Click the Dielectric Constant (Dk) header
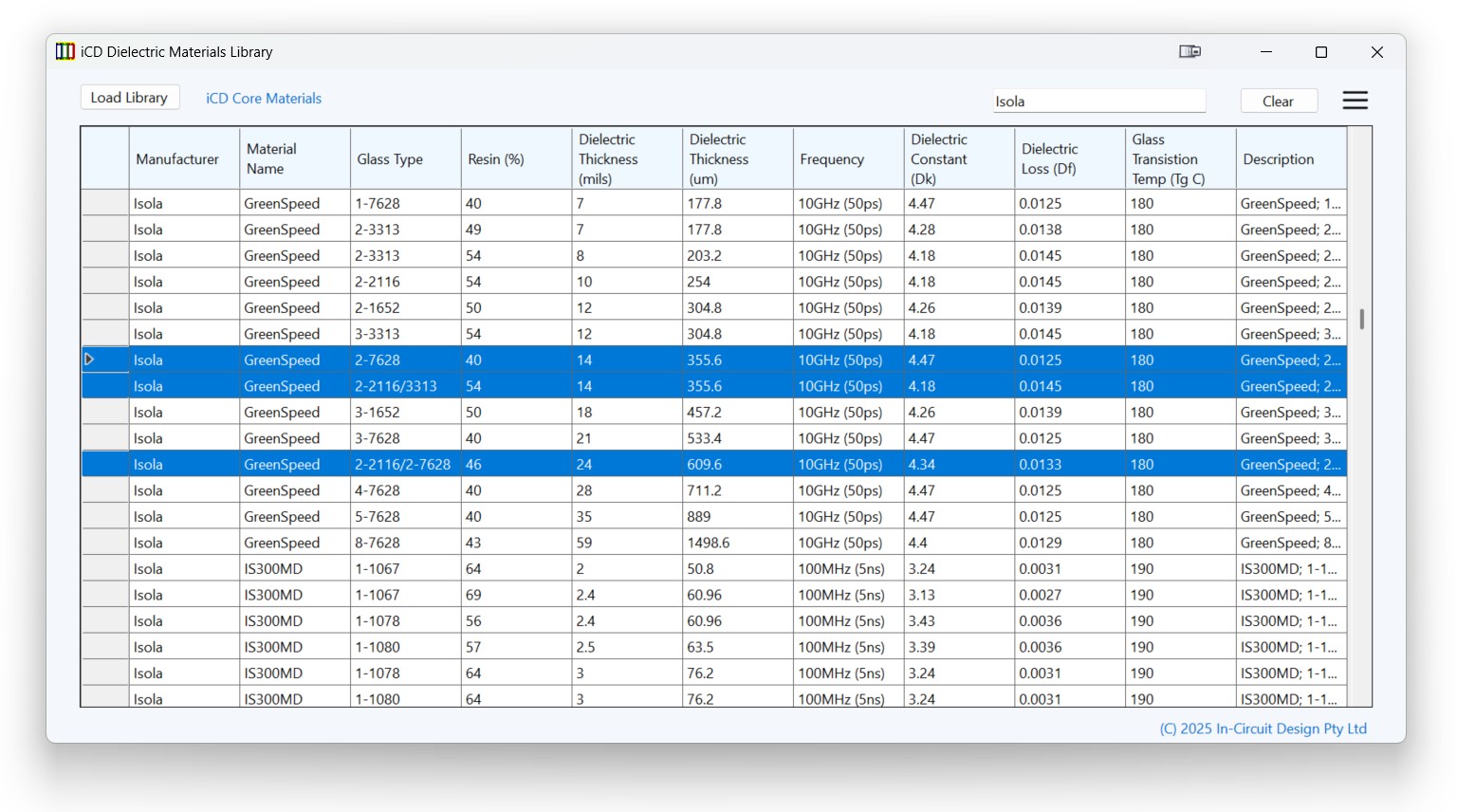1457x812 pixels. [x=959, y=159]
